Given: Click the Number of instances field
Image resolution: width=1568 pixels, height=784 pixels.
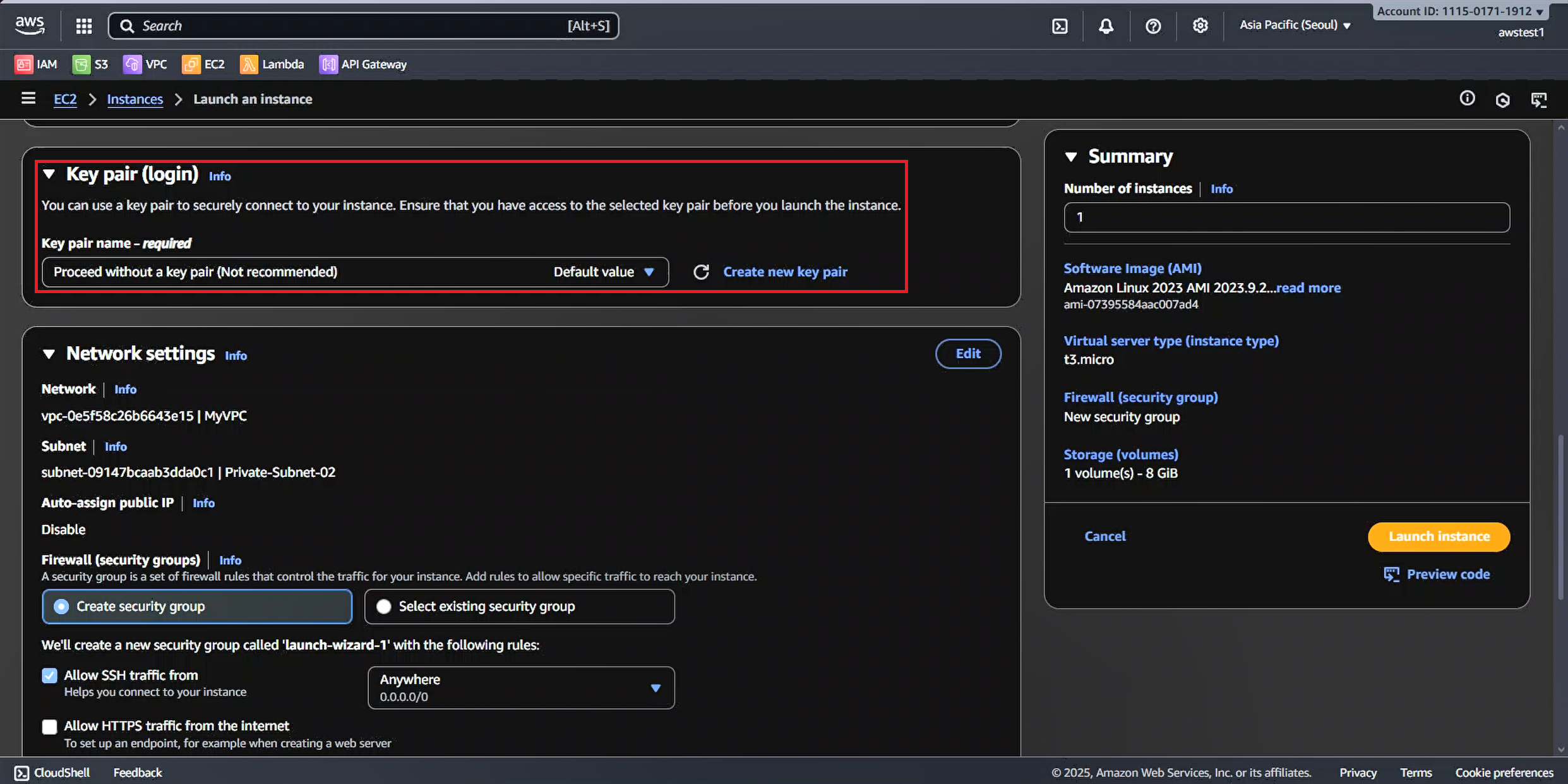Looking at the screenshot, I should point(1286,217).
